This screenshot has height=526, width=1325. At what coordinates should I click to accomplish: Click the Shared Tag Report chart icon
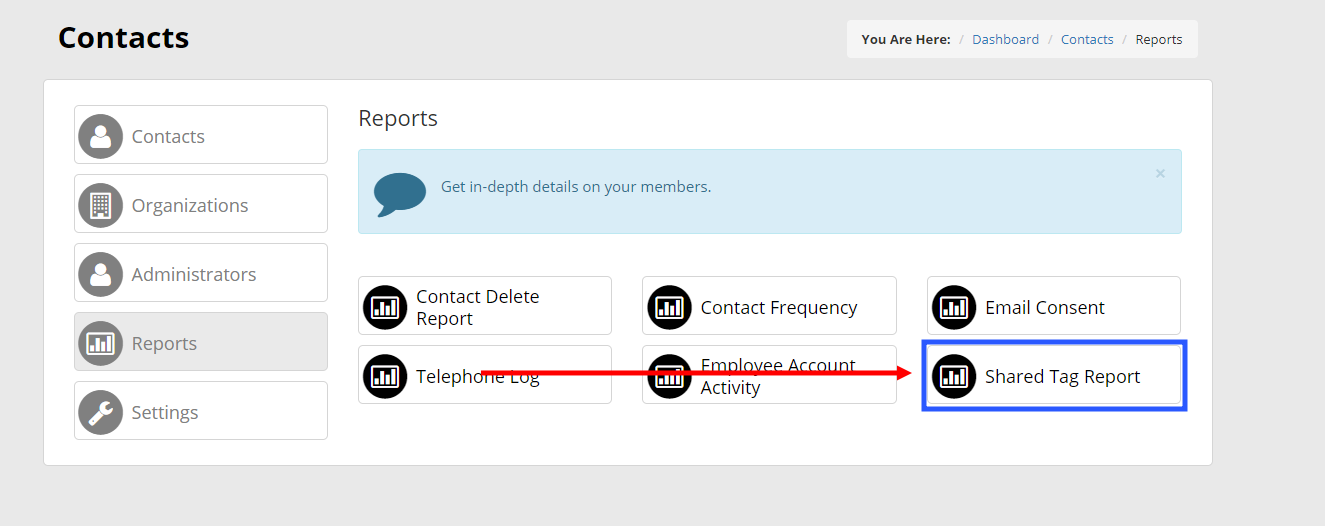pos(954,376)
